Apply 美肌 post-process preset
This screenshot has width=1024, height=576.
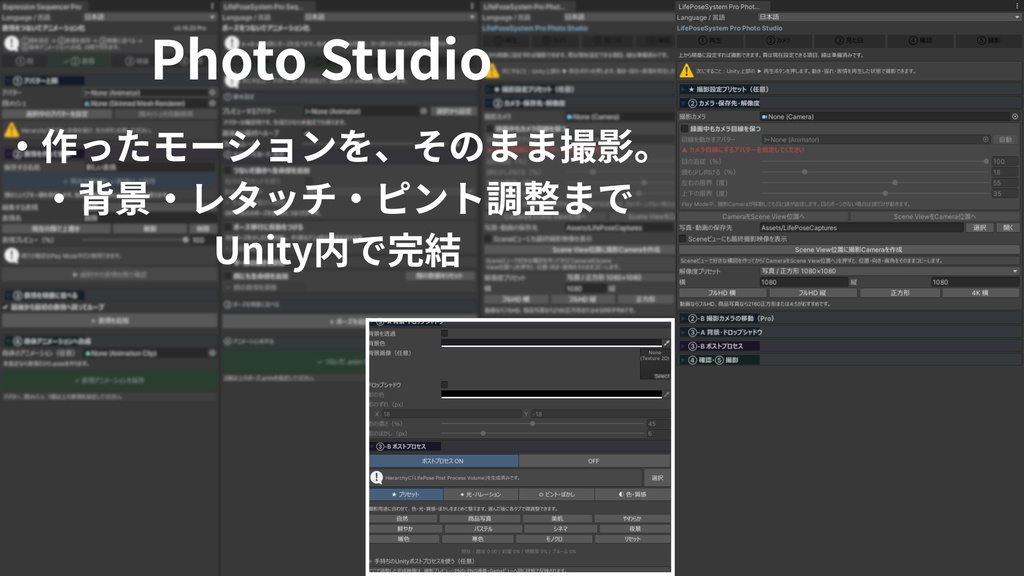(x=557, y=519)
